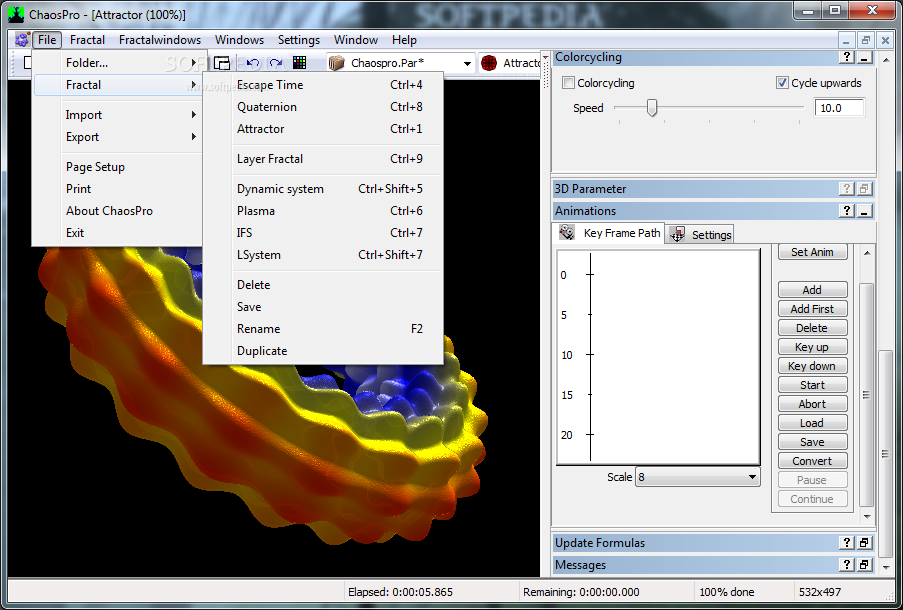Screen dimensions: 903x610
Task: Click the Fractal entry in the File menu
Action: (x=118, y=85)
